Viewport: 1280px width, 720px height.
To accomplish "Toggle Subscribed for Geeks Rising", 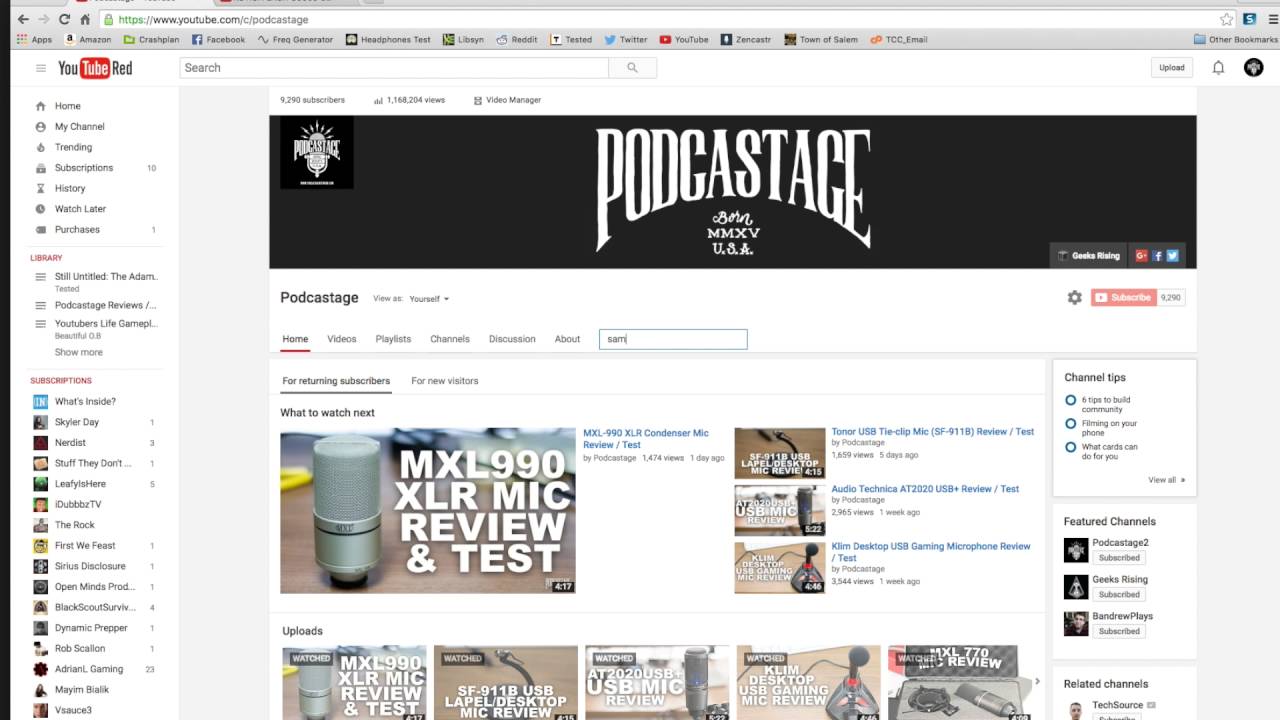I will (1119, 594).
